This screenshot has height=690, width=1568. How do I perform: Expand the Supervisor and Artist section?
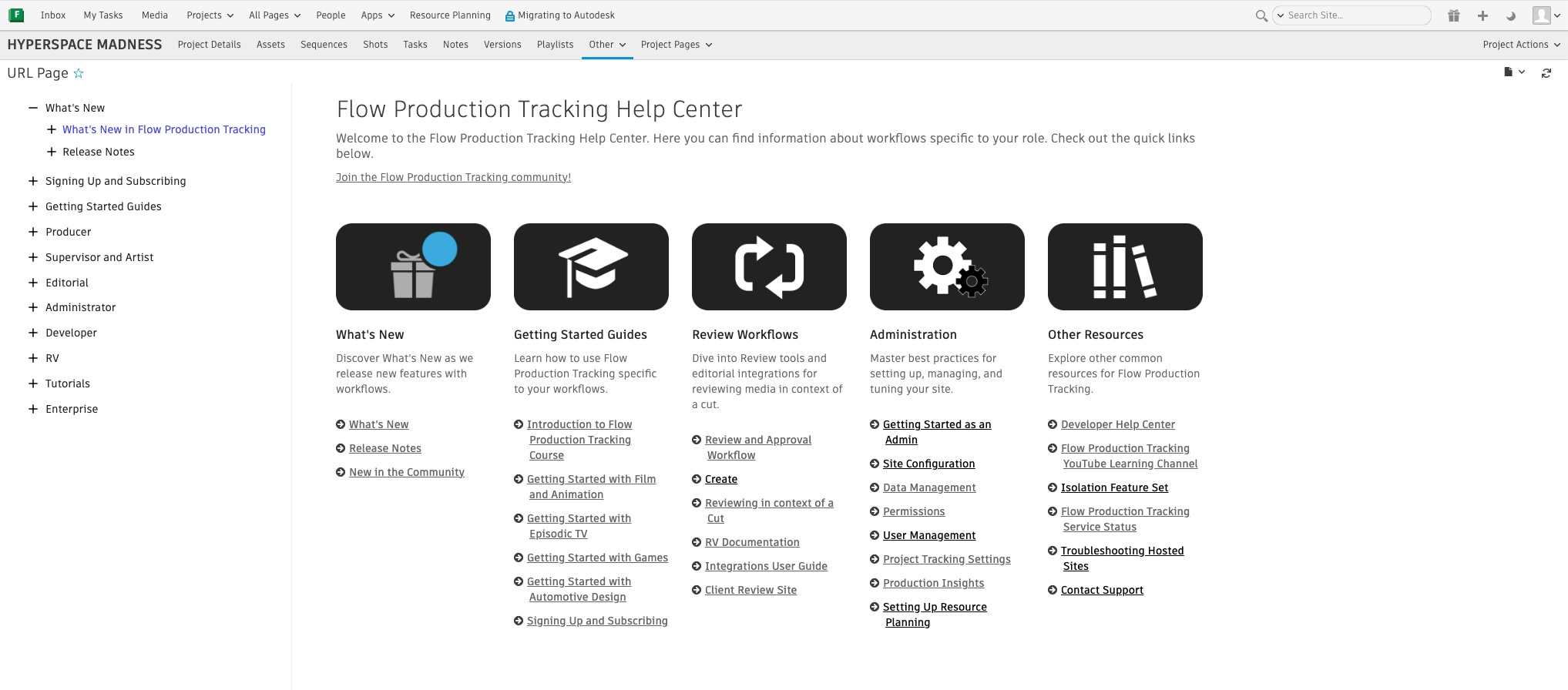(x=32, y=257)
